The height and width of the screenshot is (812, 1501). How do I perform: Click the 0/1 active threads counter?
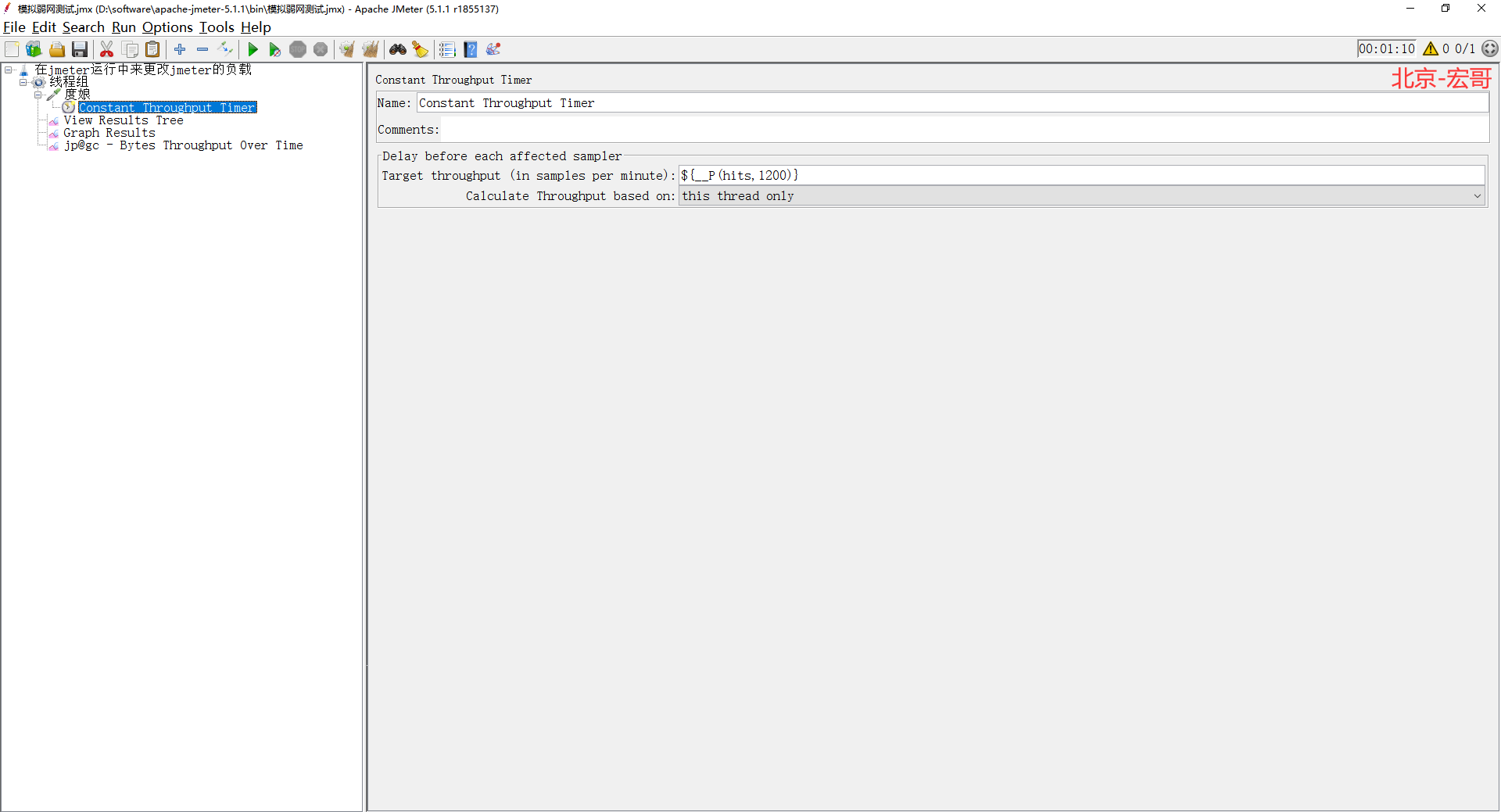[1464, 48]
